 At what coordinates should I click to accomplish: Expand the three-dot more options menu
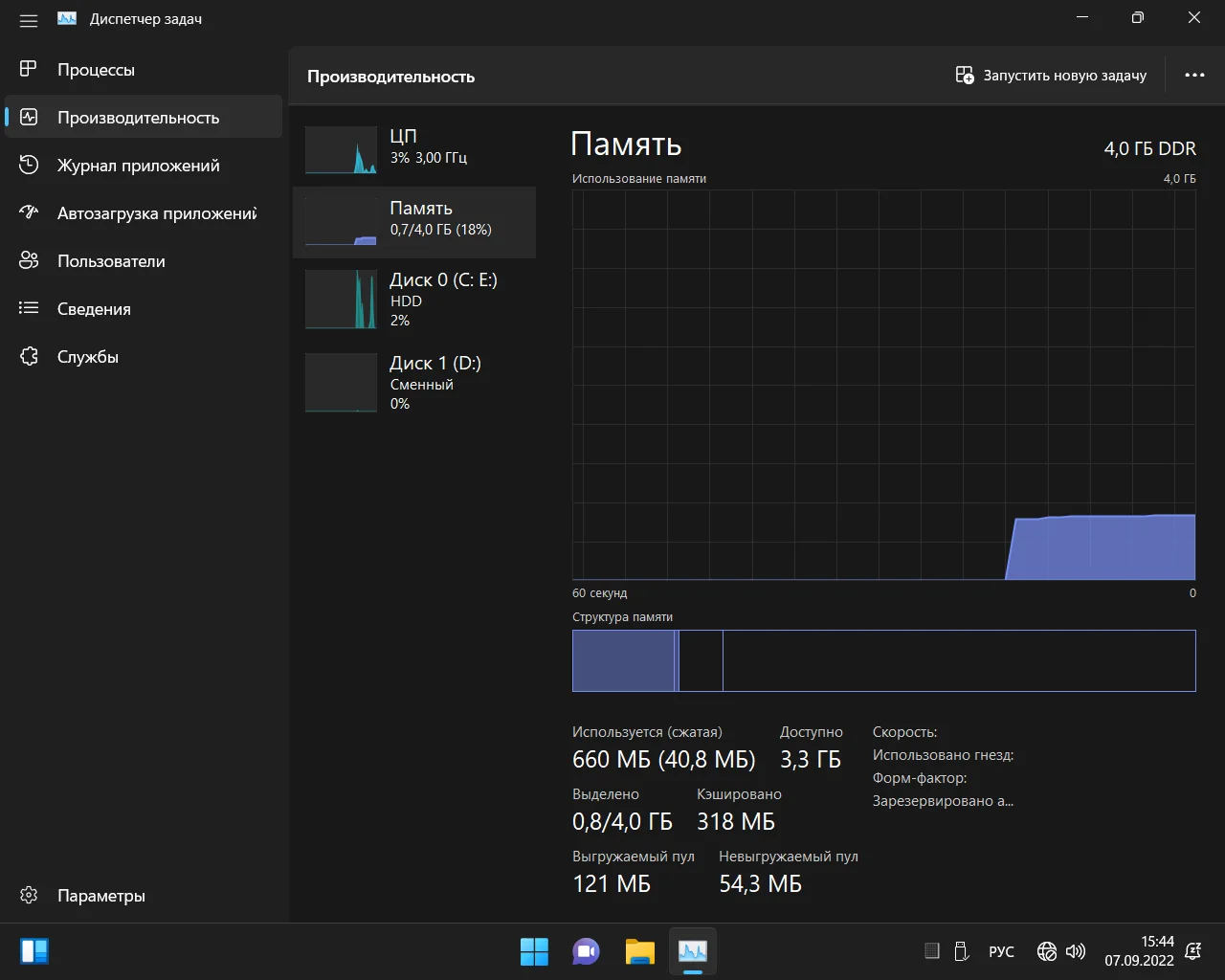tap(1194, 76)
